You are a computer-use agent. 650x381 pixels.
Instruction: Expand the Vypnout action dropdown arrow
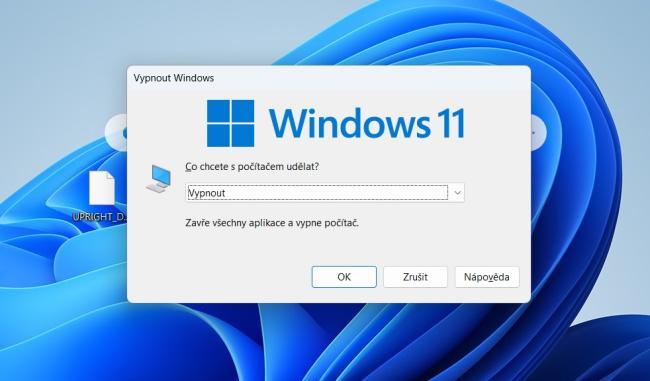(457, 193)
